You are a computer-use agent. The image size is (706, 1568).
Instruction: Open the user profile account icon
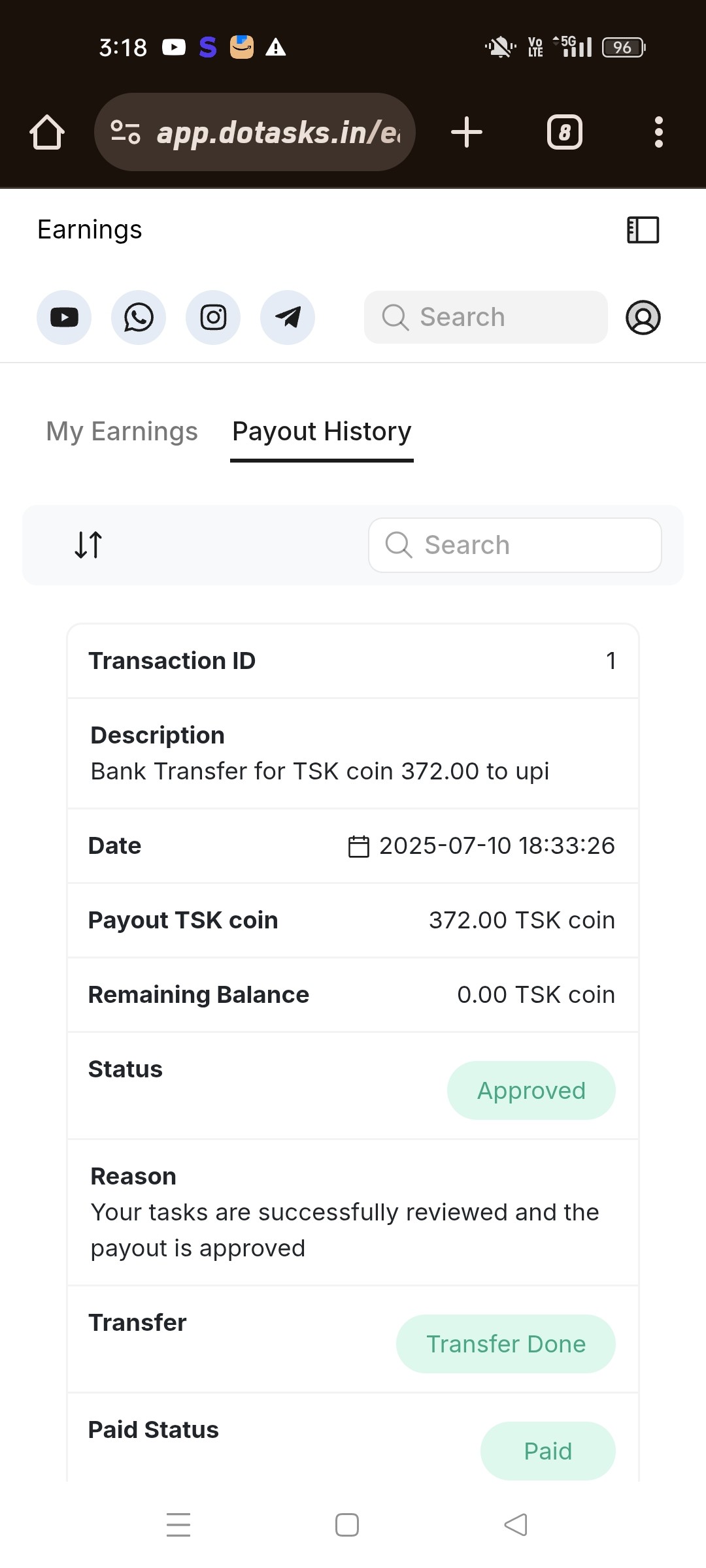pos(643,318)
